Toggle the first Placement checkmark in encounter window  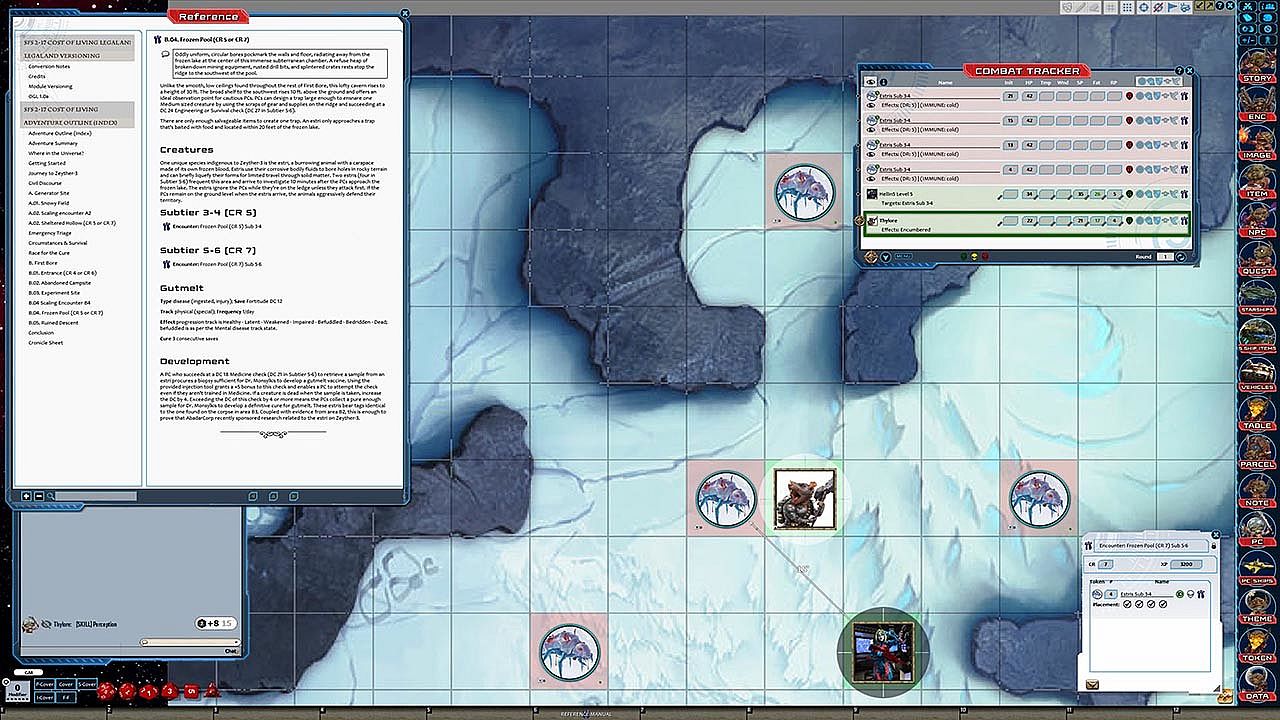pos(1128,604)
